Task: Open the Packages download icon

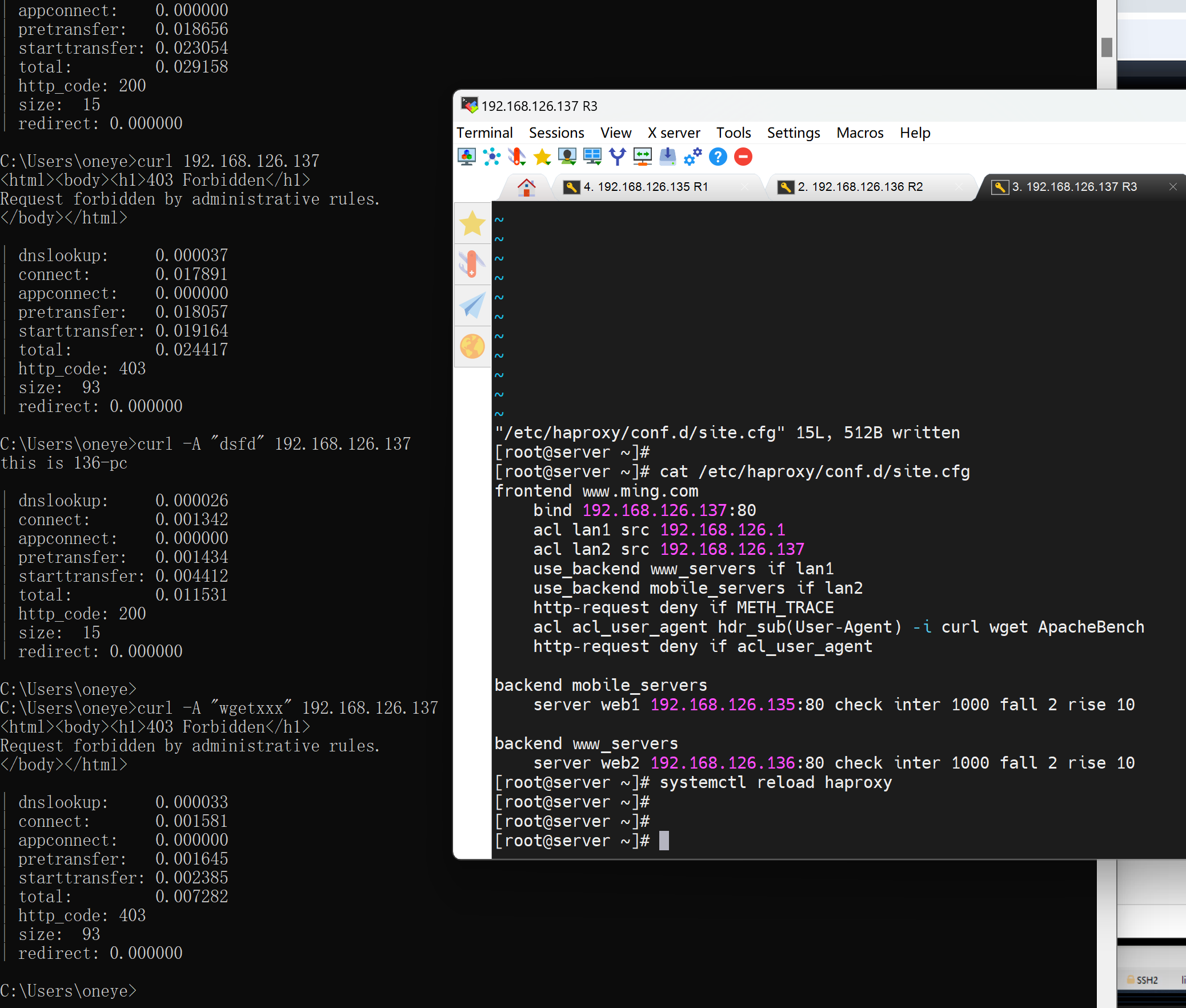Action: point(668,157)
